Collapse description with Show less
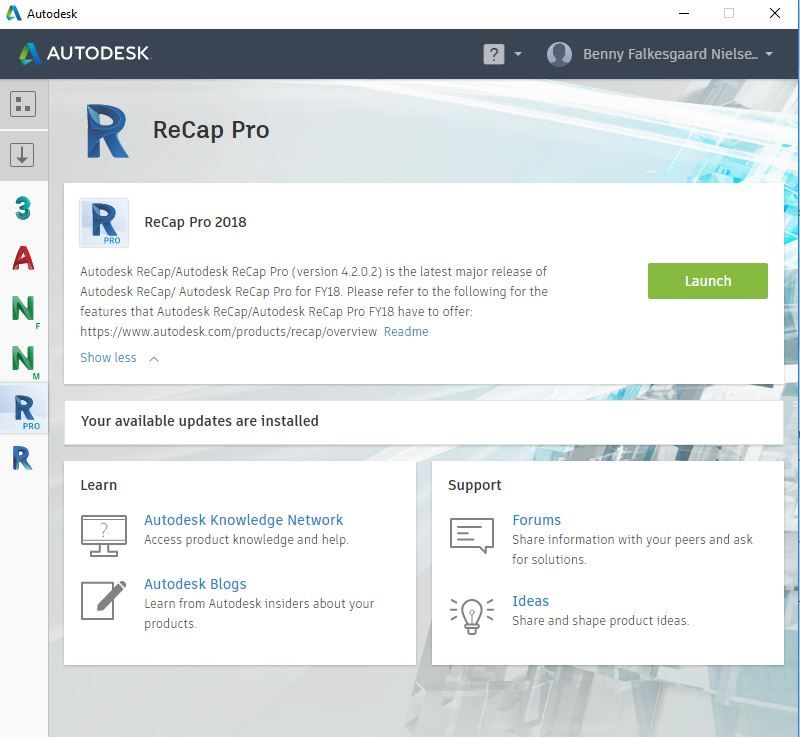 point(119,358)
